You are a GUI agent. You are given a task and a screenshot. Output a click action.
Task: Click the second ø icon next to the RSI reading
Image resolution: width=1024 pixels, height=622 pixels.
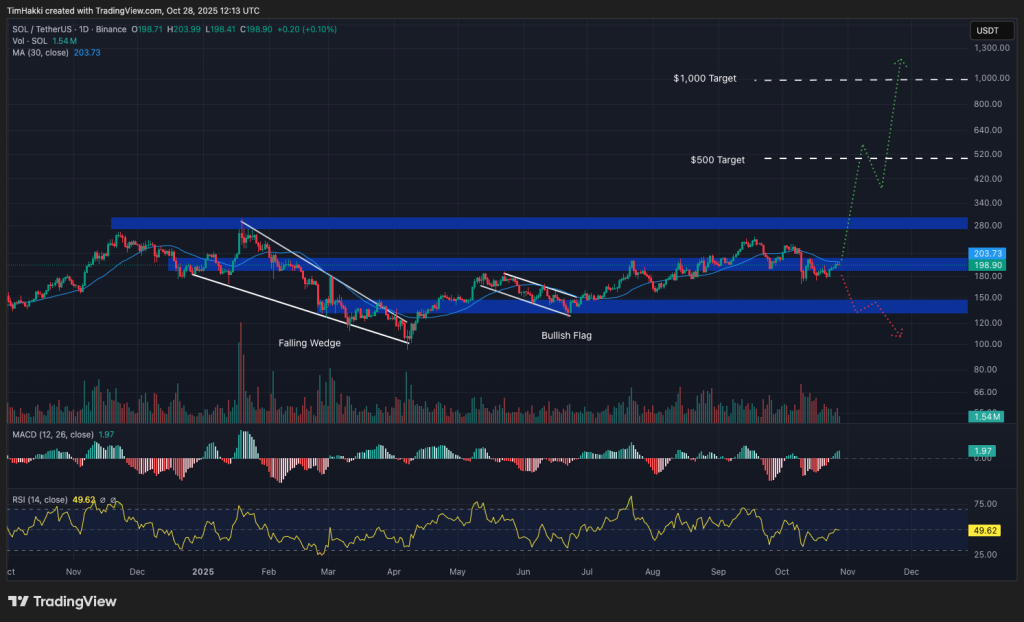(x=113, y=500)
